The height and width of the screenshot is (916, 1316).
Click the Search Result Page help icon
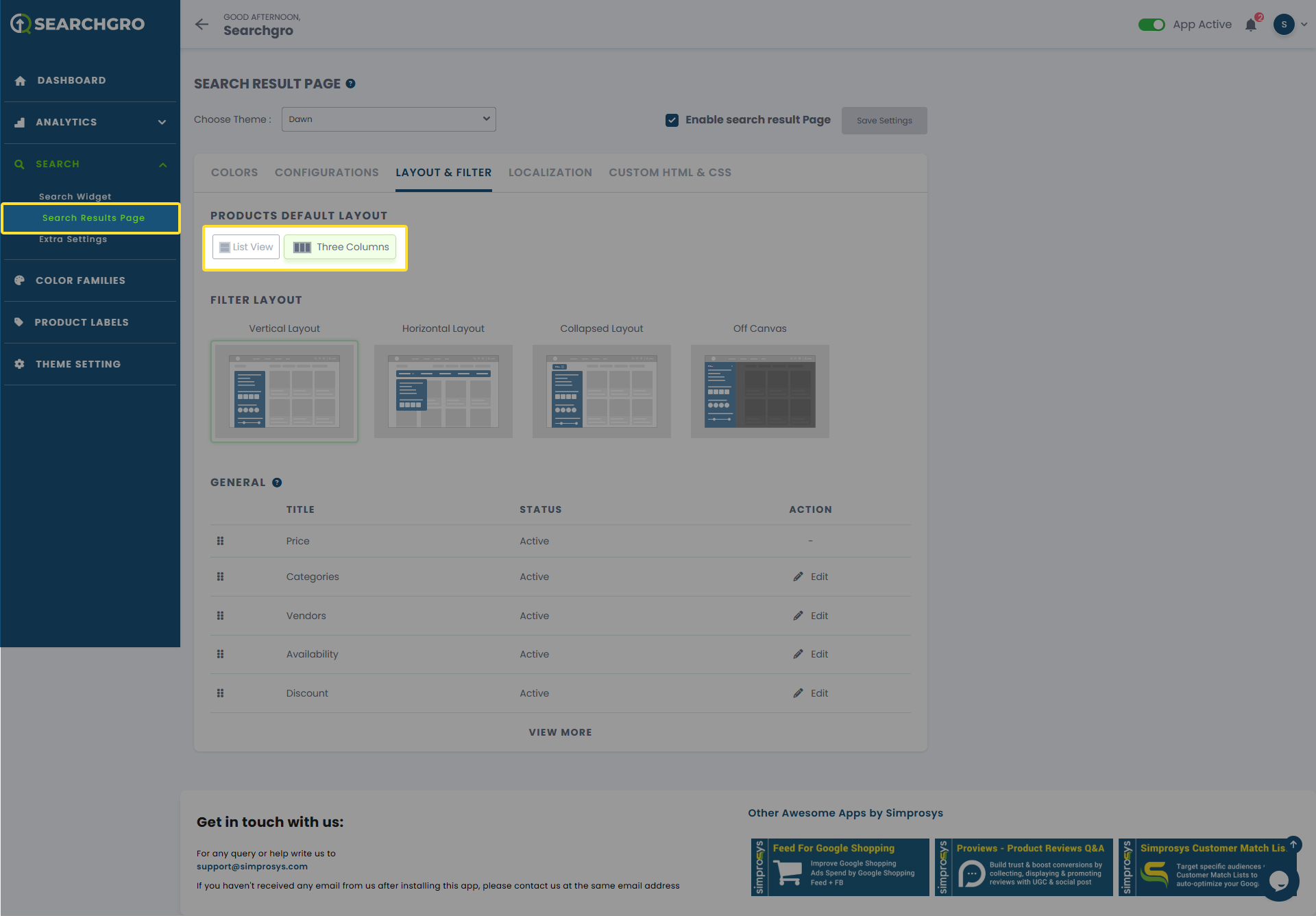coord(351,84)
